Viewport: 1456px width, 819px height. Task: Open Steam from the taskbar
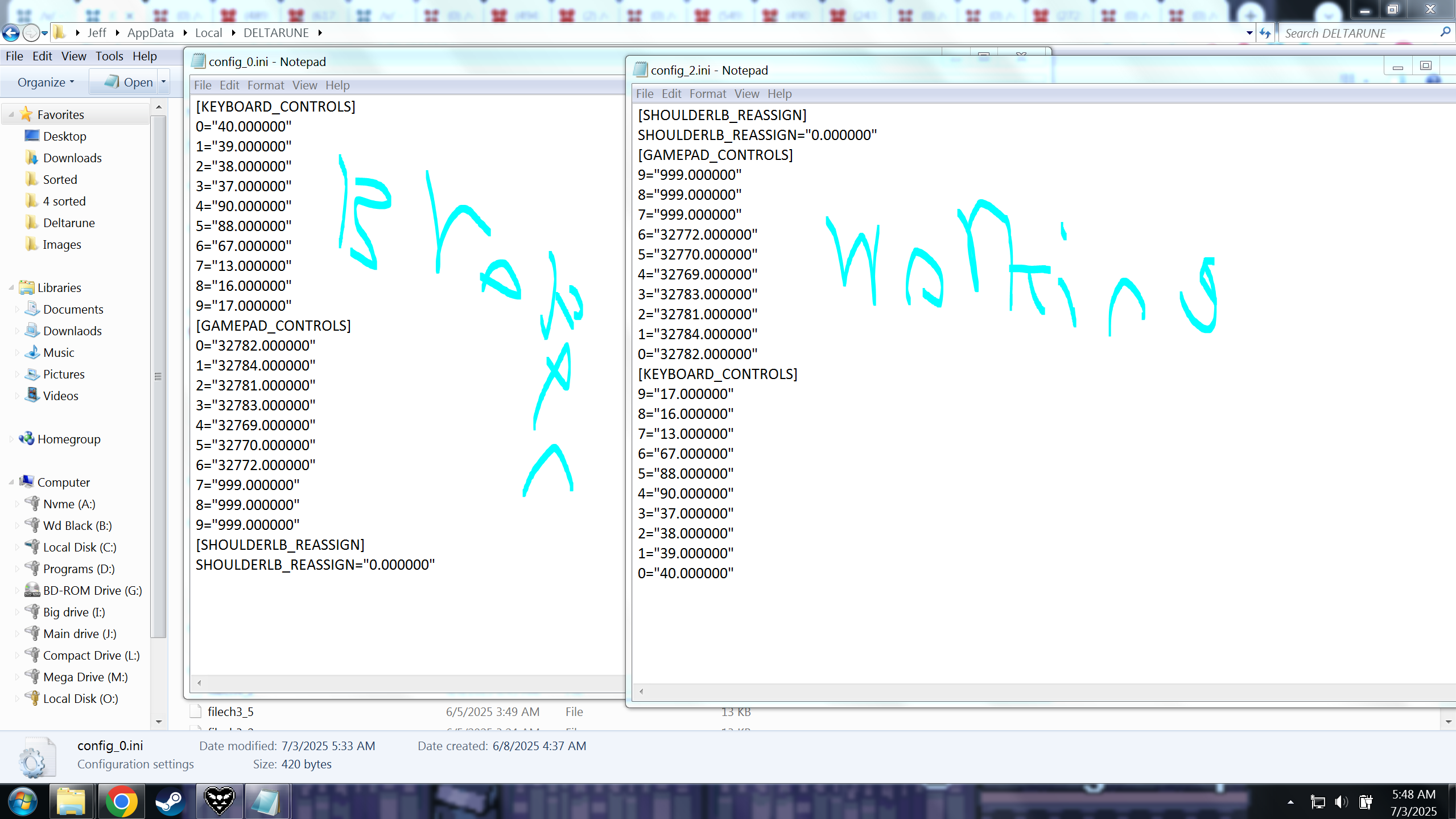point(170,801)
